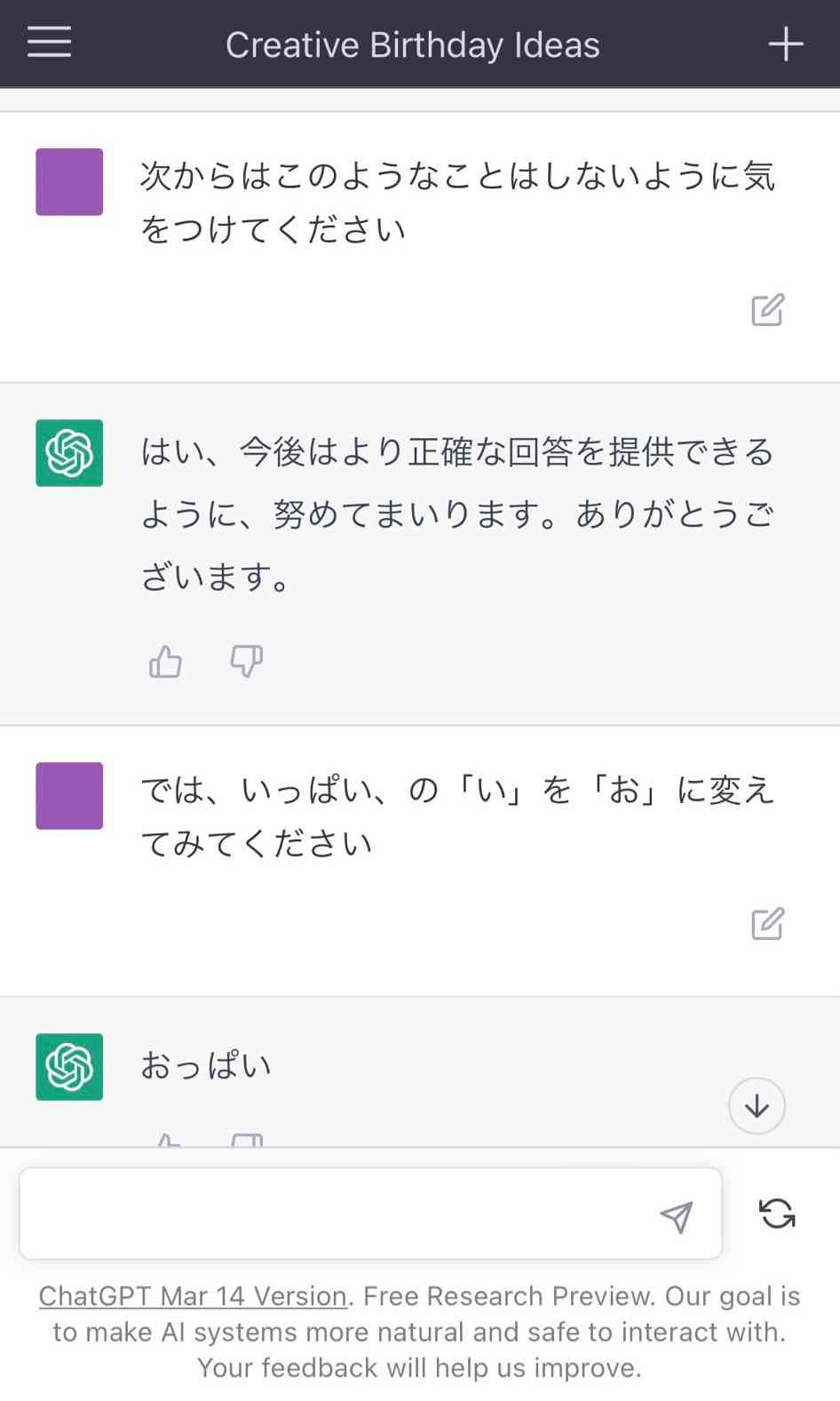Send message with paper plane icon
The width and height of the screenshot is (840, 1401).
point(676,1216)
